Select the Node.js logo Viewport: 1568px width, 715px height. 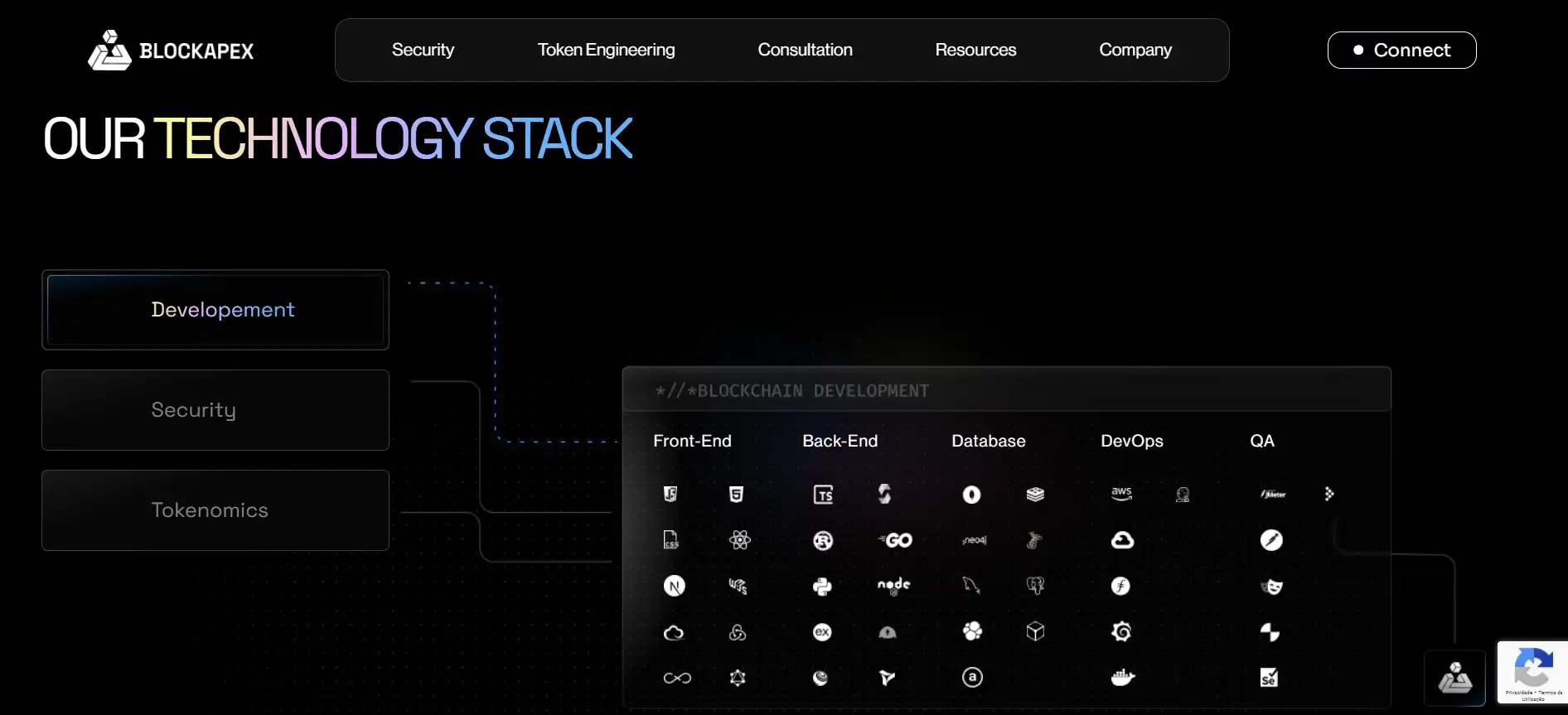point(893,586)
